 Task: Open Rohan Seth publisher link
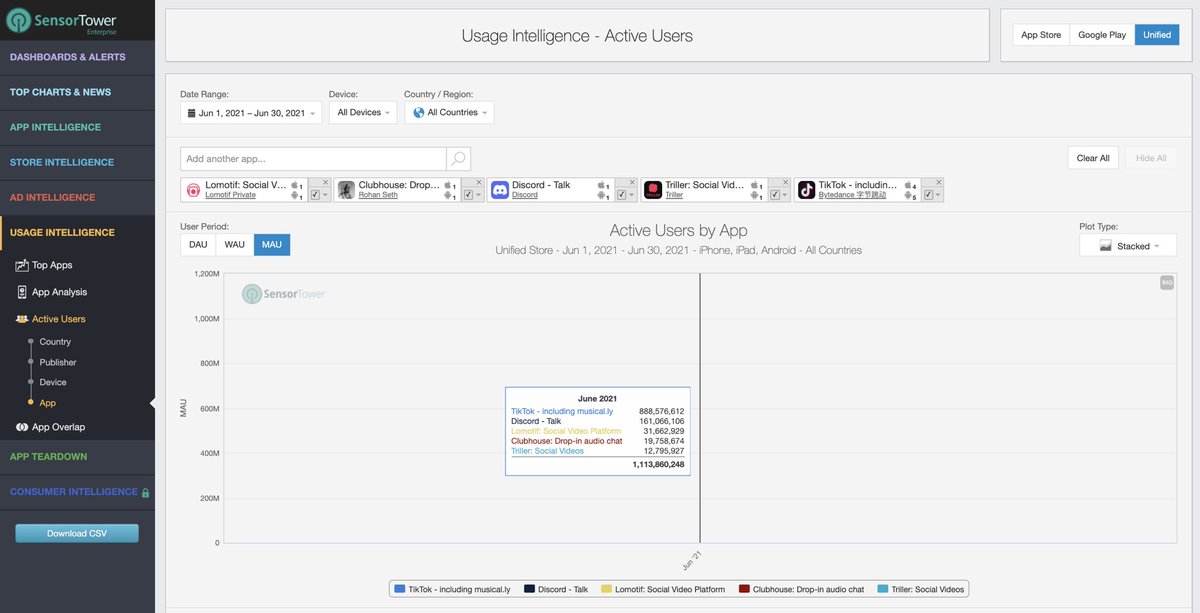(378, 195)
